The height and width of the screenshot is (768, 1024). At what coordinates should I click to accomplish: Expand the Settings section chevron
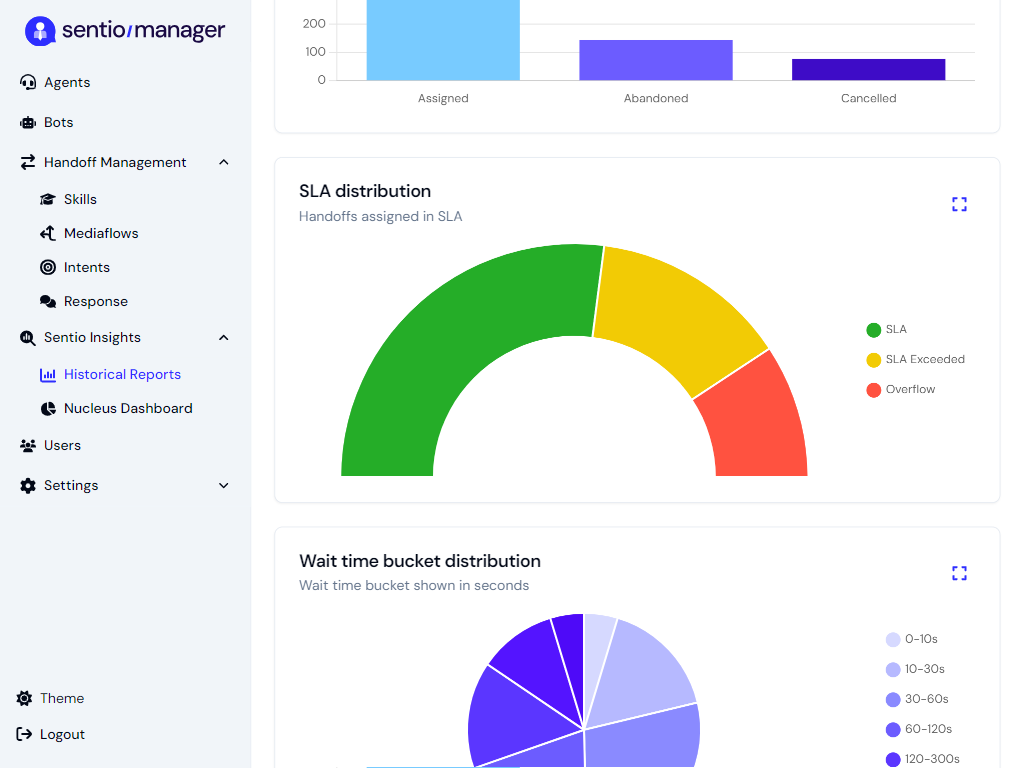coord(223,485)
